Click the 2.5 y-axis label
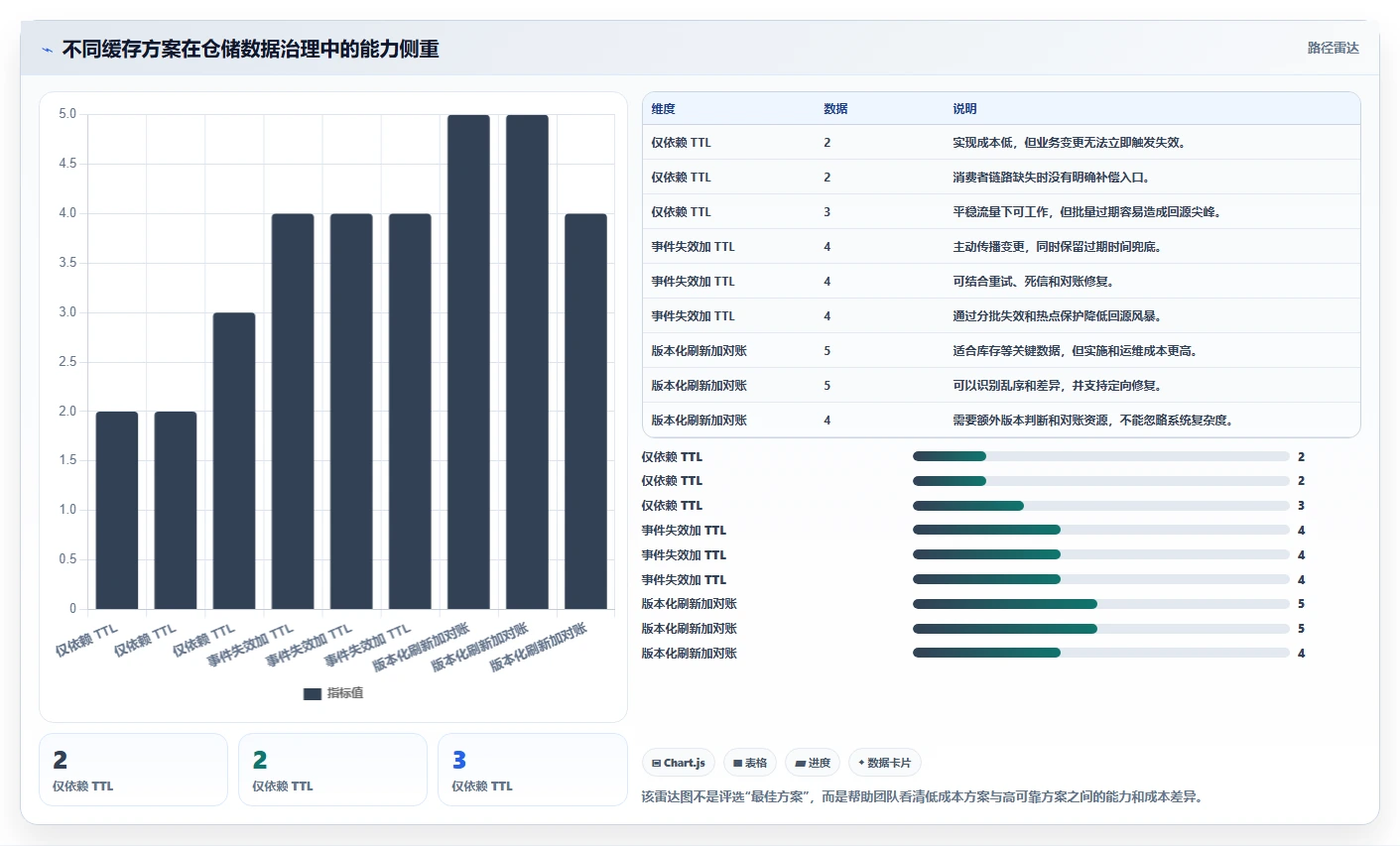The image size is (1400, 846). tap(67, 362)
